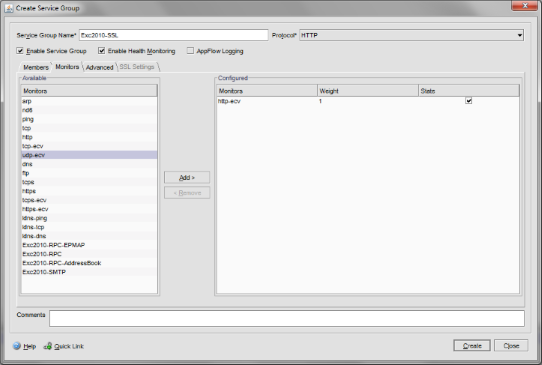The width and height of the screenshot is (542, 365).
Task: Select the ldns-dns monitor
Action: click(89, 236)
